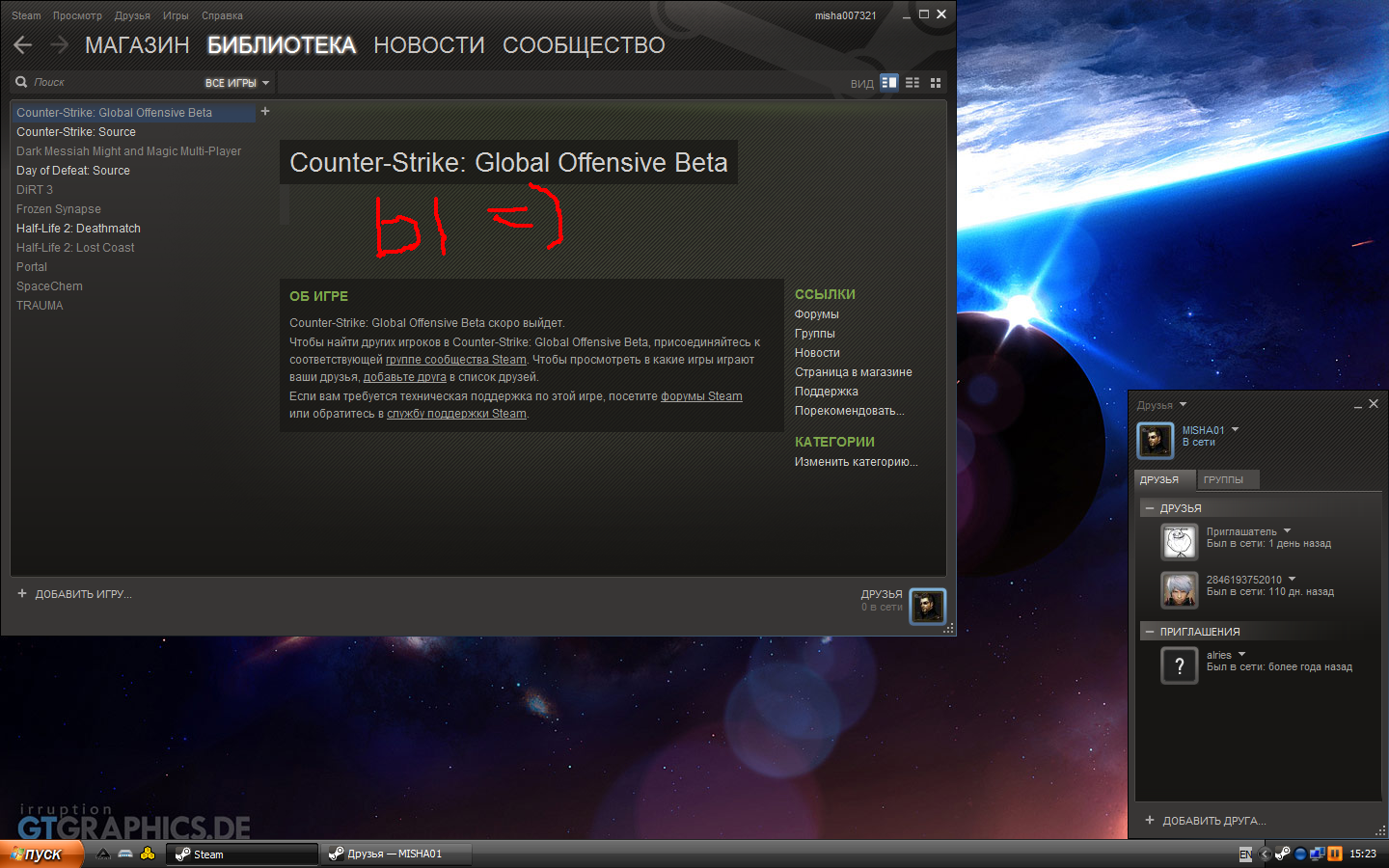Go to the БИБЛИОТЕКА section
Screen dimensions: 1389x868
click(x=282, y=45)
